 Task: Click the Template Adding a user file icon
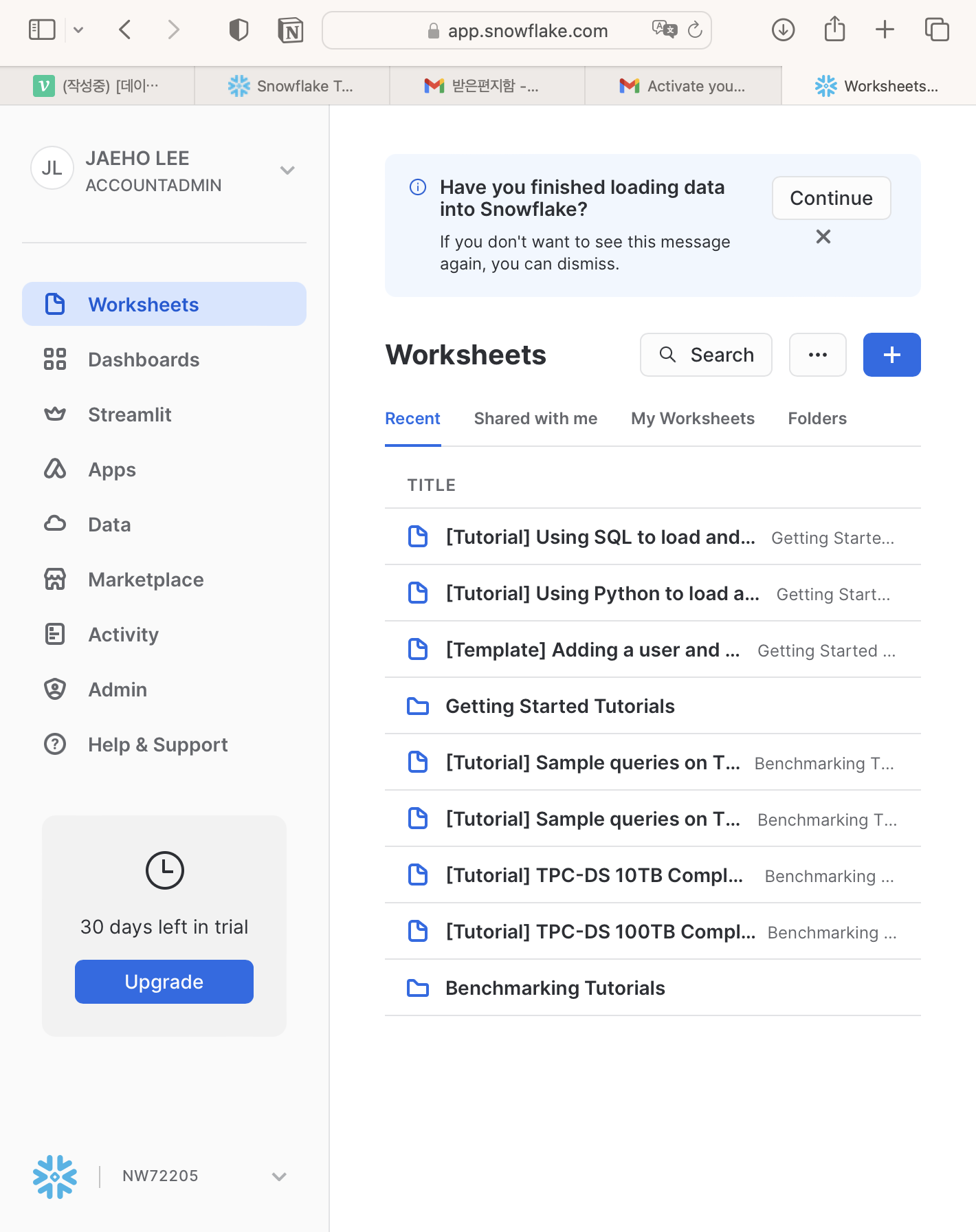pos(418,649)
